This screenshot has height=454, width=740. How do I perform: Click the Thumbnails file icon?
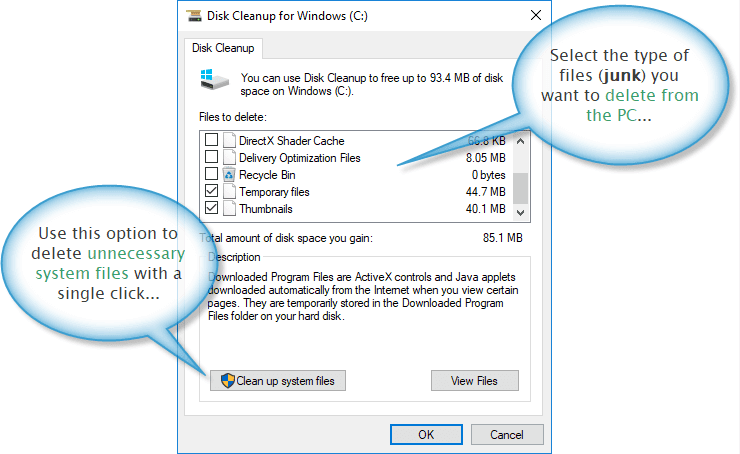(229, 208)
